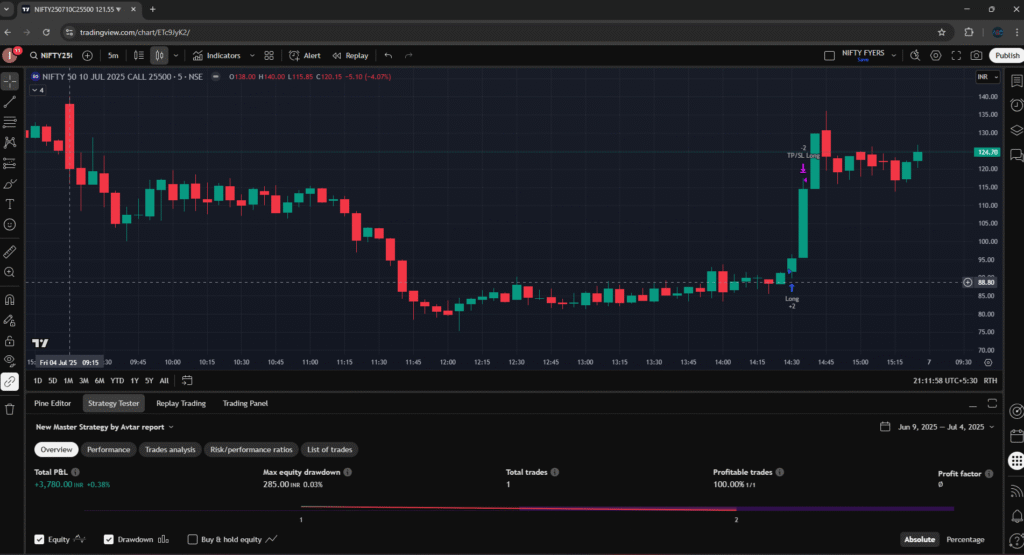Switch to the Trading Panel tab
The width and height of the screenshot is (1024, 555).
(245, 404)
